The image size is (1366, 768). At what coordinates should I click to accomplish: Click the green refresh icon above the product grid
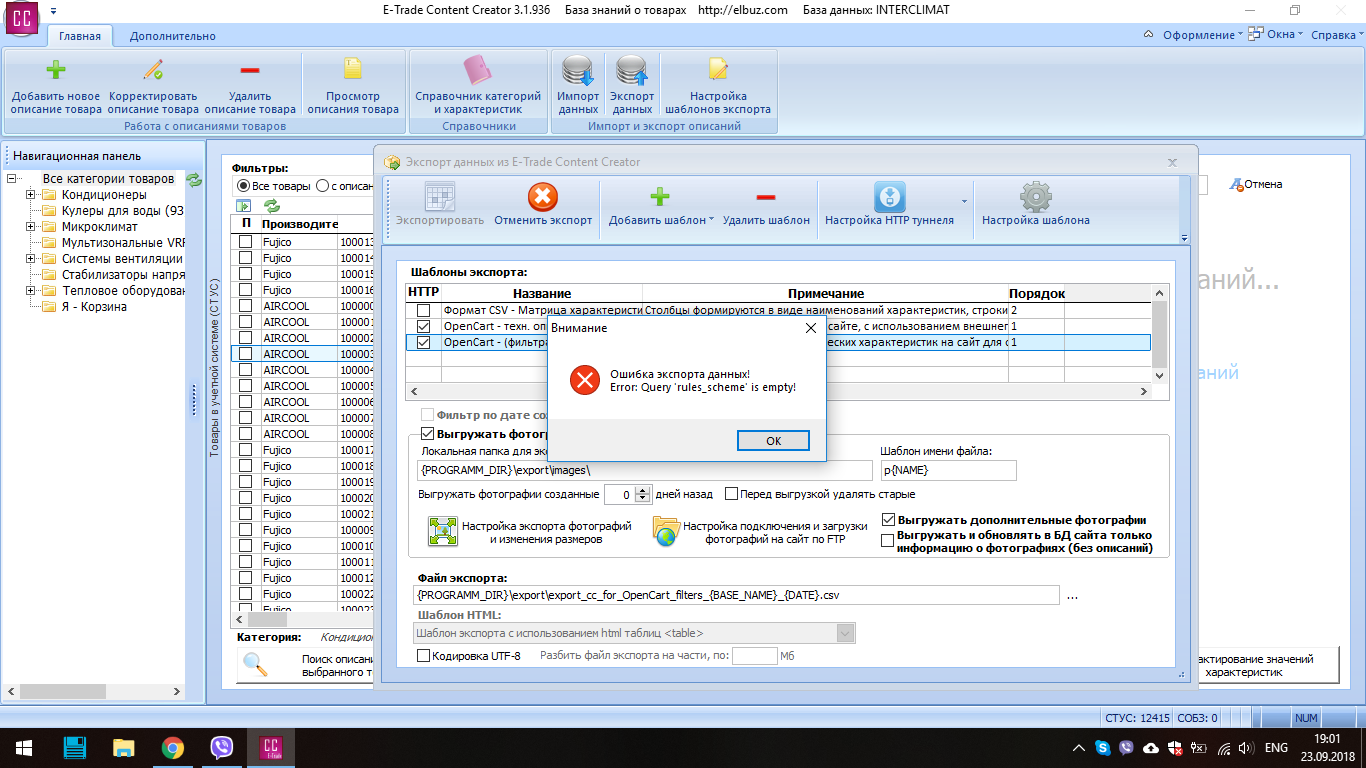[x=272, y=206]
